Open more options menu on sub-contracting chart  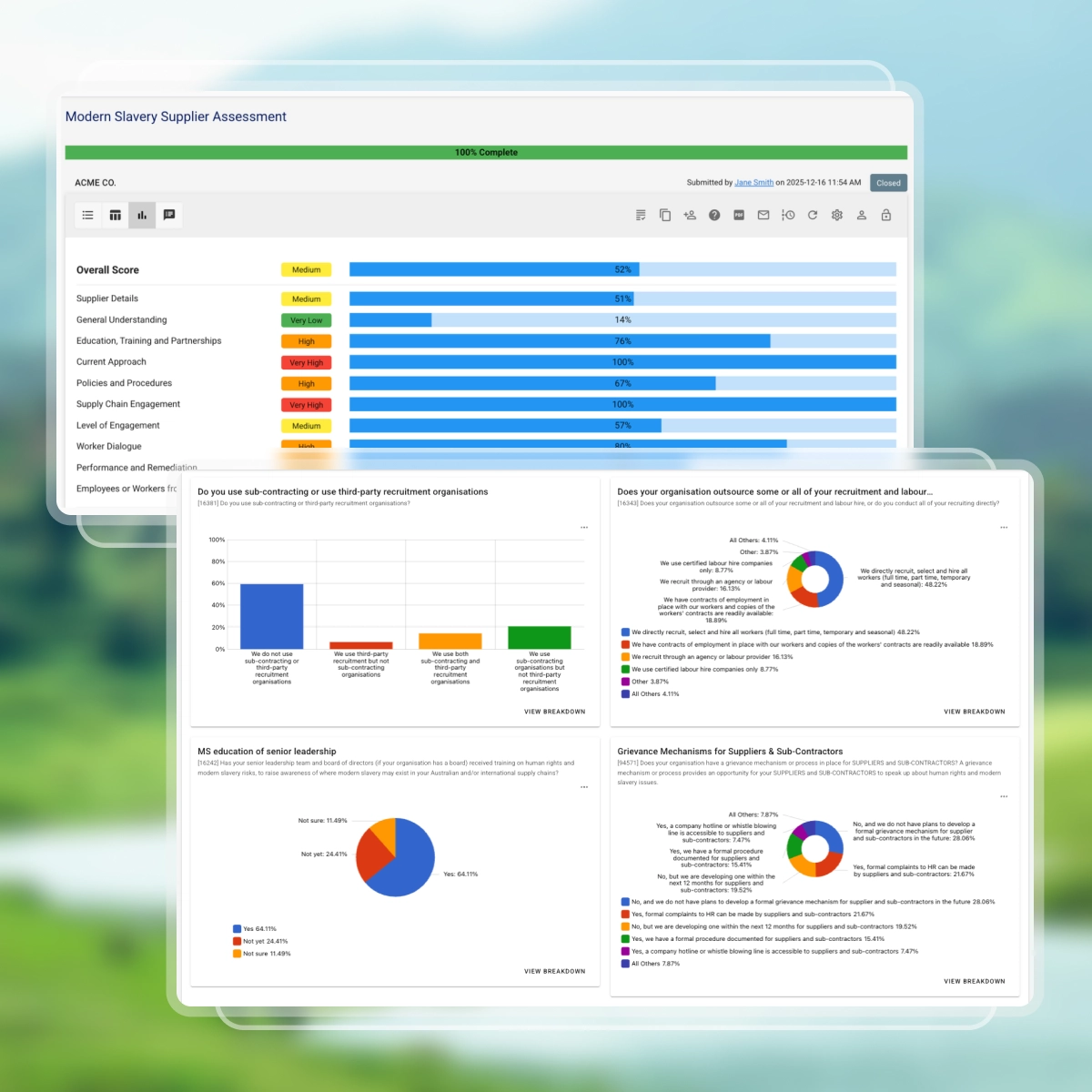point(584,528)
